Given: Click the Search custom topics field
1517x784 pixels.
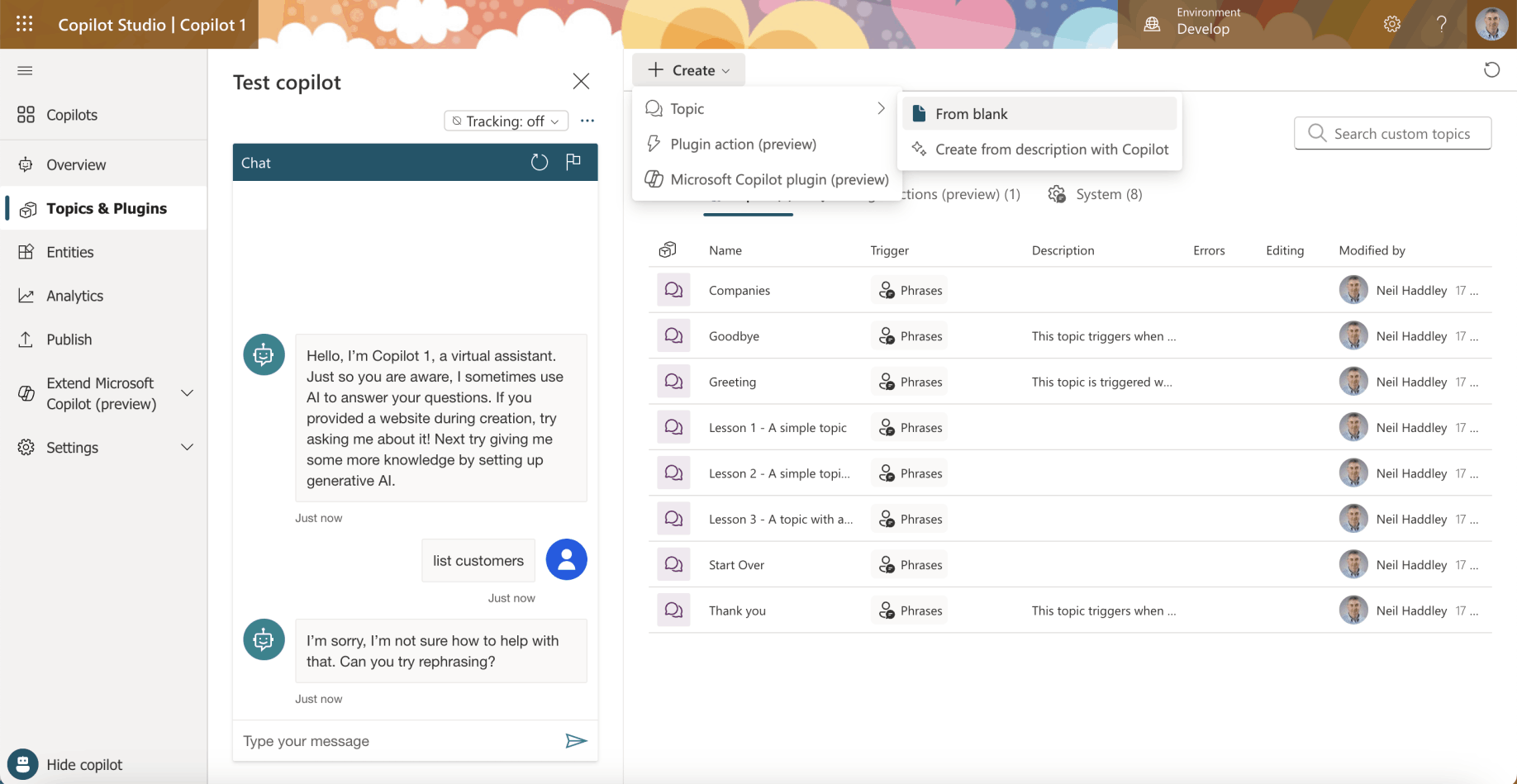Looking at the screenshot, I should (1401, 133).
